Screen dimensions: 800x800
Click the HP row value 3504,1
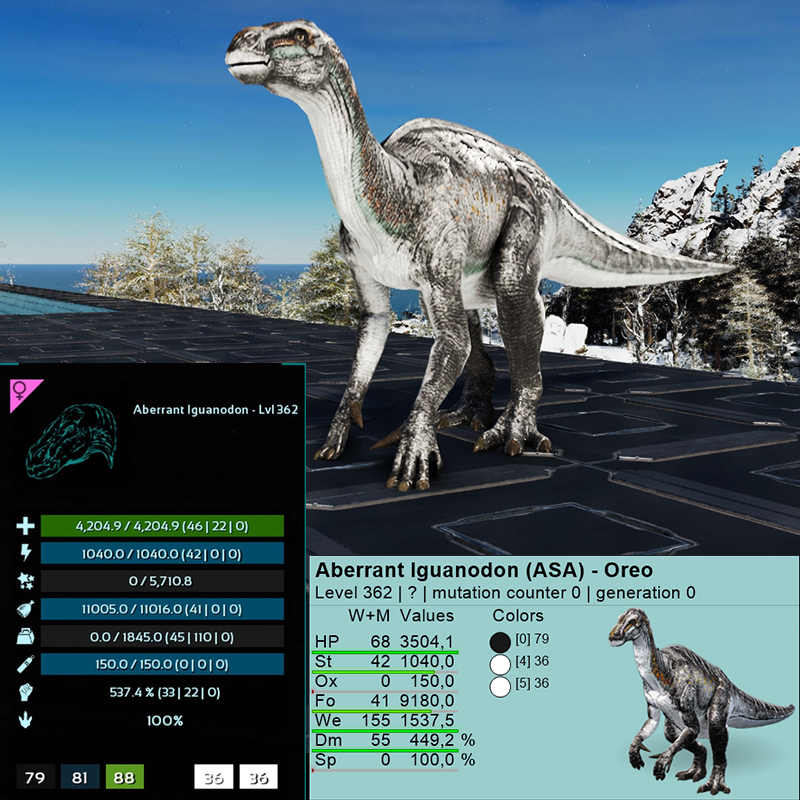click(x=427, y=641)
